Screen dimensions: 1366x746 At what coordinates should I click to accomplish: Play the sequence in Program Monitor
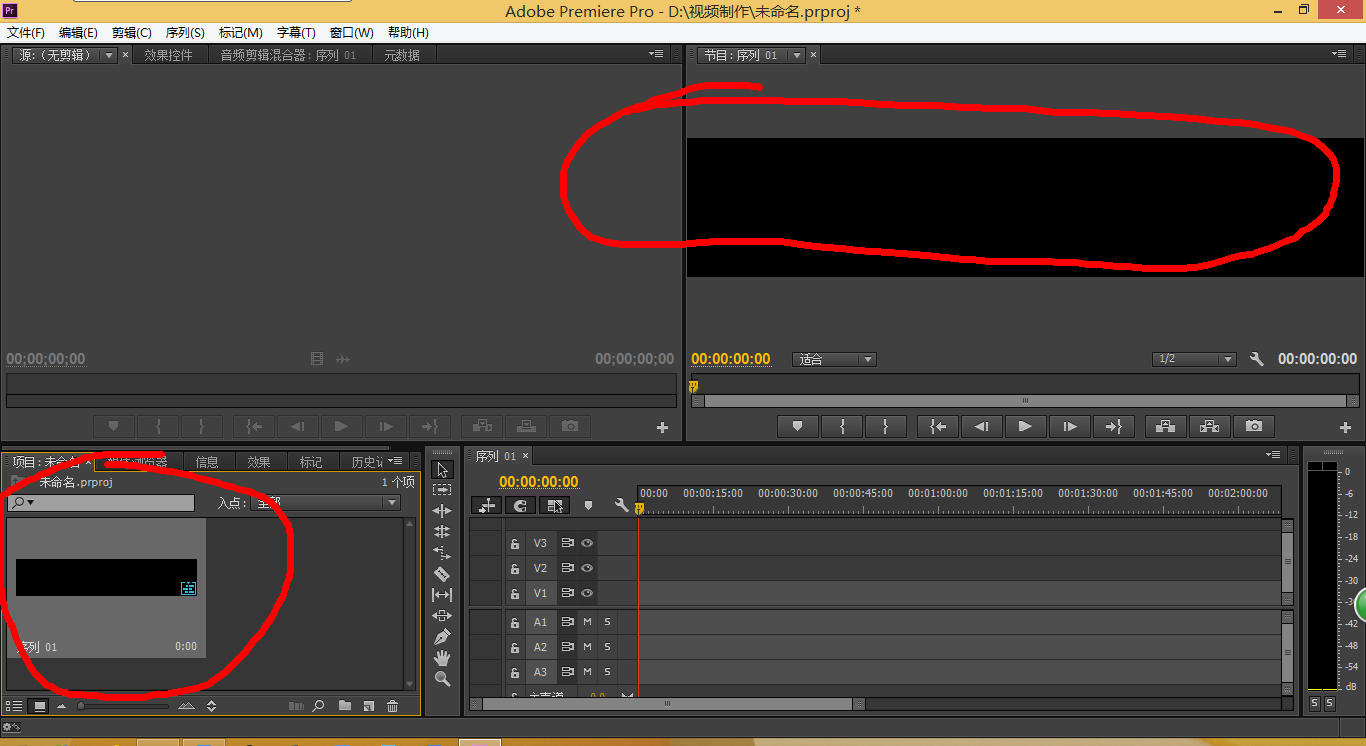tap(1025, 426)
